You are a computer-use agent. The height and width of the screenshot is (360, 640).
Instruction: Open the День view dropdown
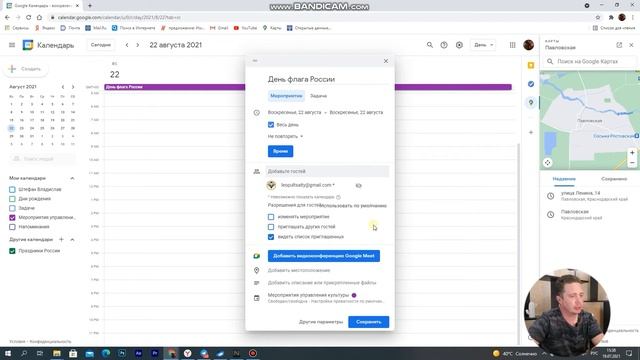484,45
